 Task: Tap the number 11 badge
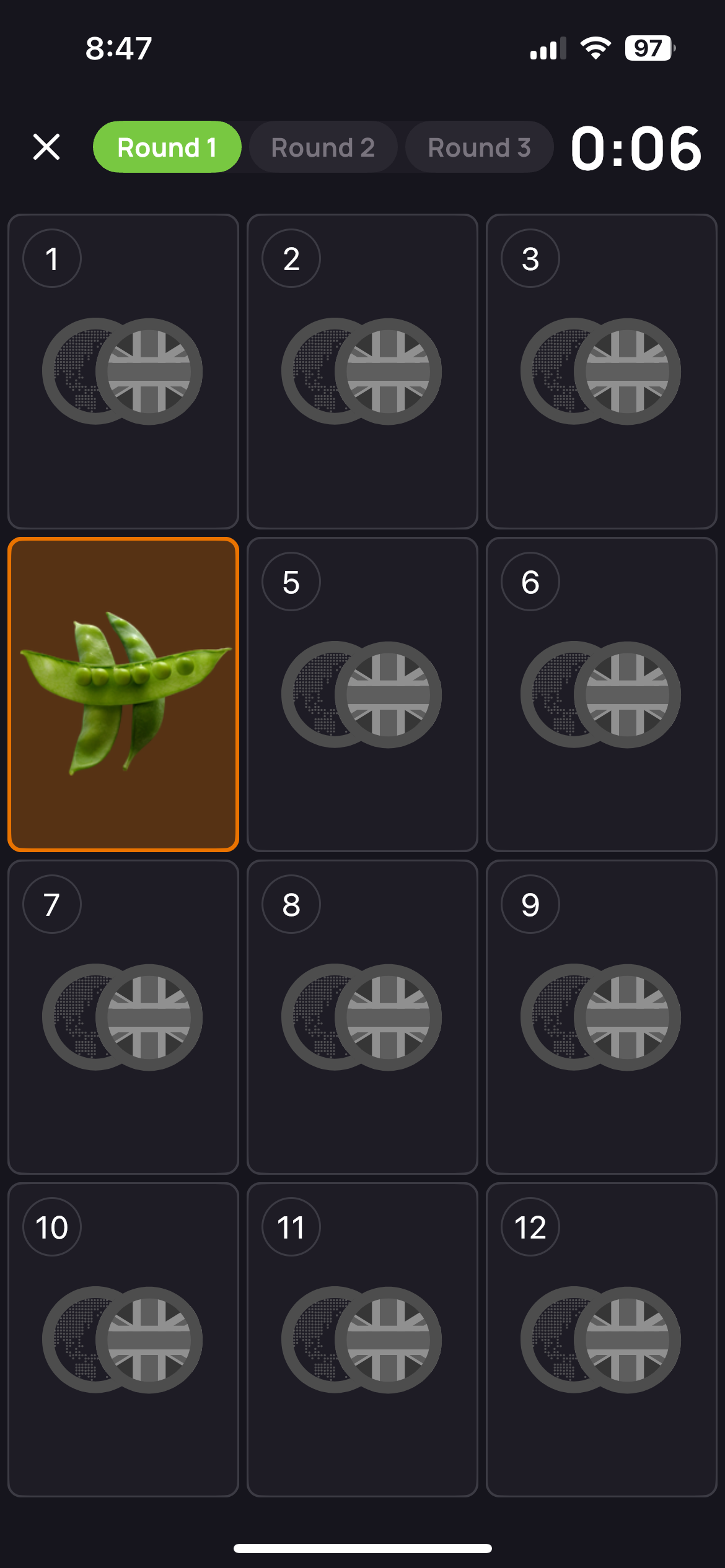(291, 1227)
